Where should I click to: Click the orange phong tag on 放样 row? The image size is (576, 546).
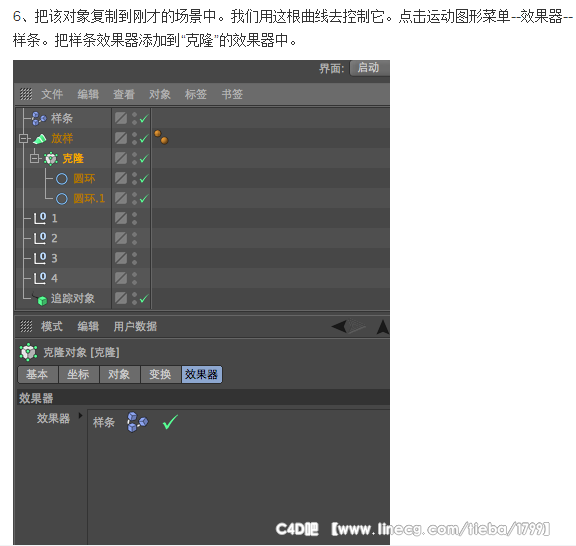coord(161,137)
